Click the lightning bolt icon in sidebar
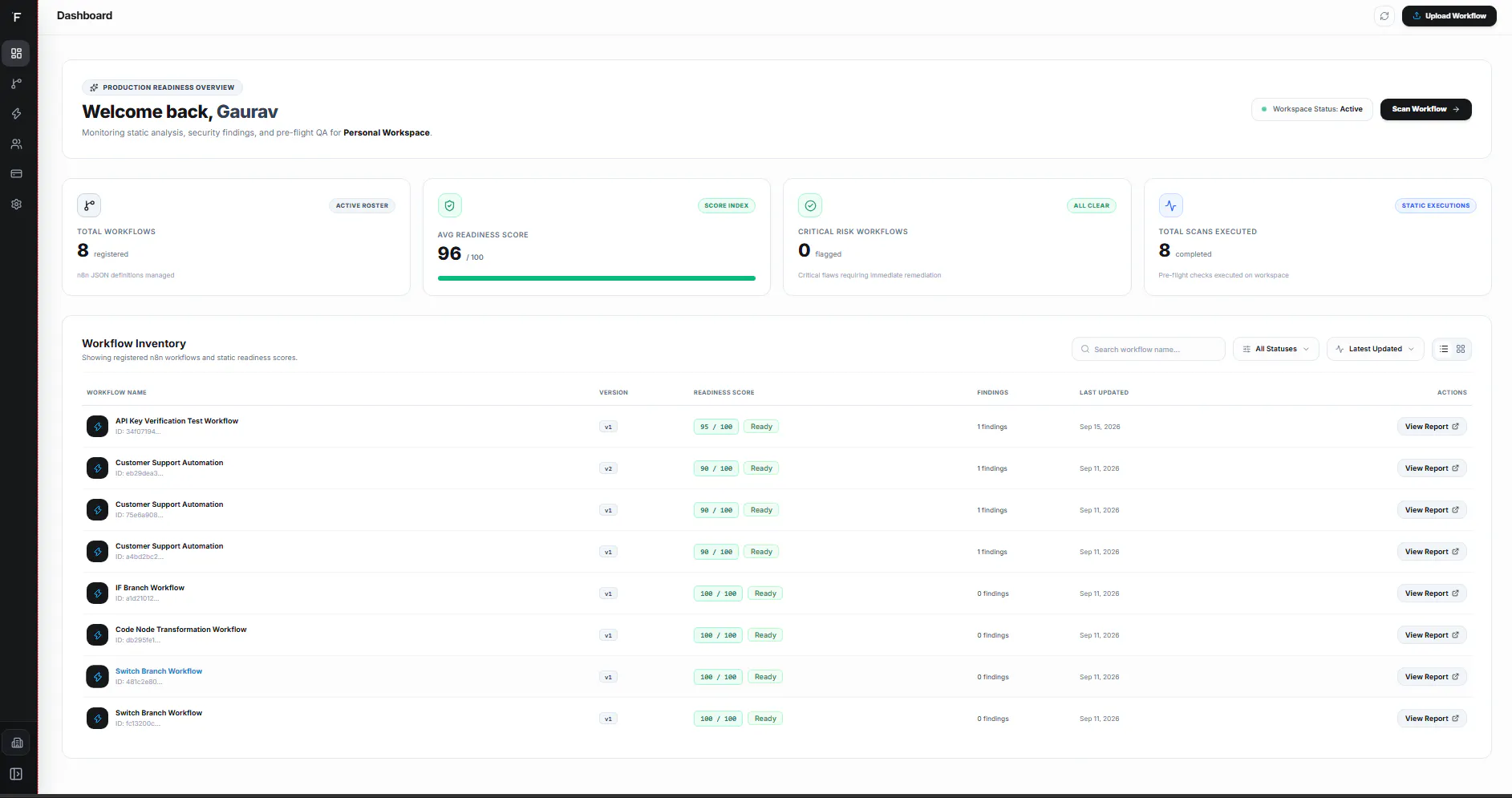 click(16, 114)
